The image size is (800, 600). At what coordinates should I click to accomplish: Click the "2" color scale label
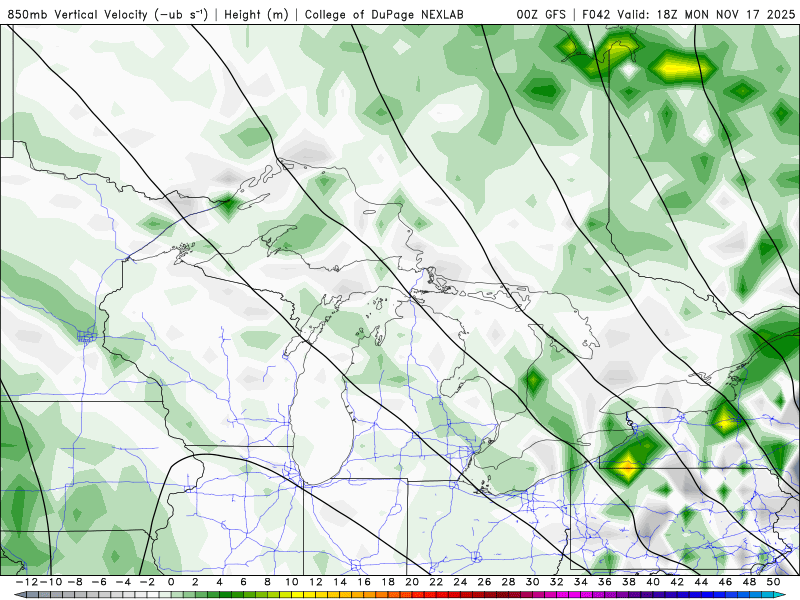[x=195, y=582]
